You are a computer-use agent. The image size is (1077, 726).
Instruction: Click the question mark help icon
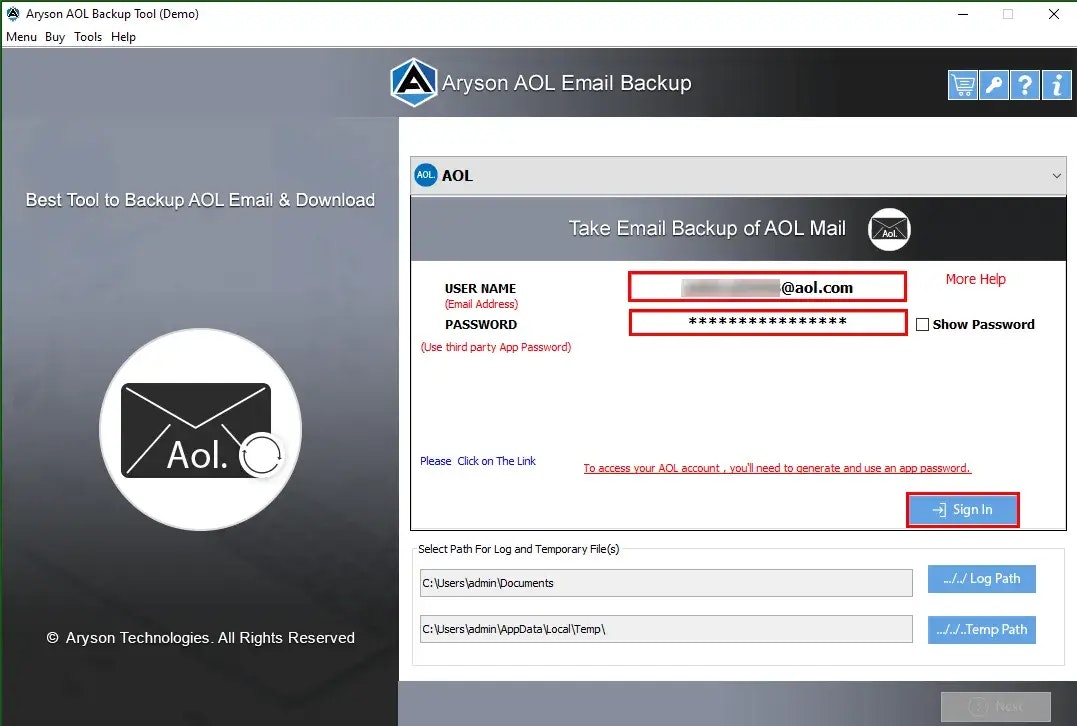click(x=1025, y=85)
